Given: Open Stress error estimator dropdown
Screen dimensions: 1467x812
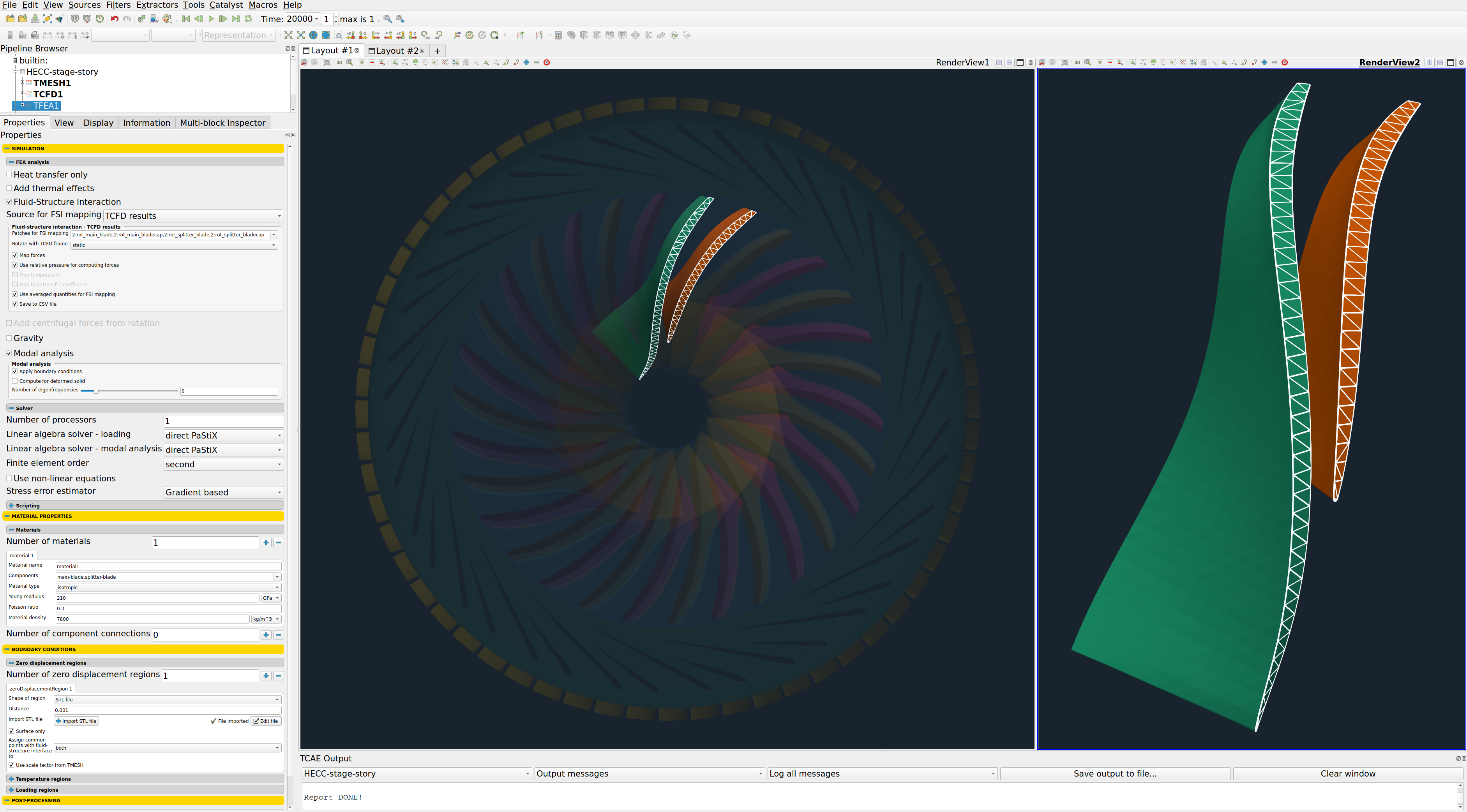Looking at the screenshot, I should point(223,493).
